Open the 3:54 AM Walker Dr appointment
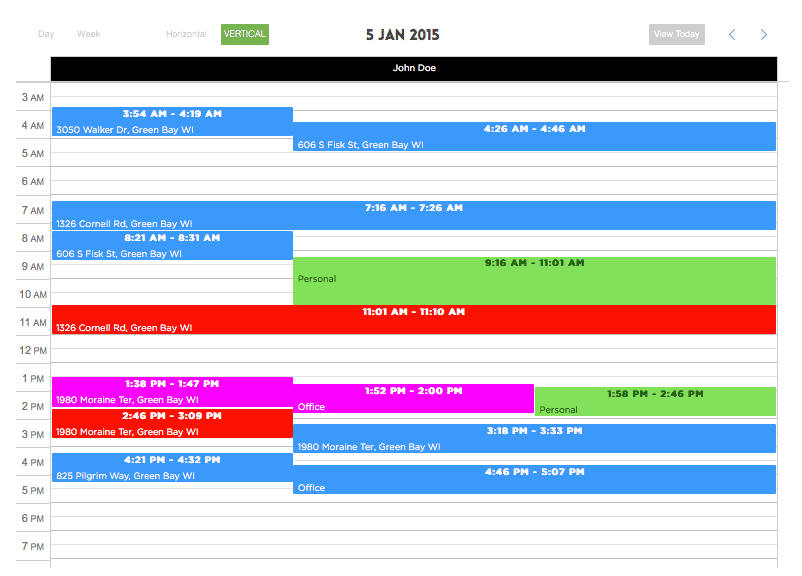 (172, 121)
